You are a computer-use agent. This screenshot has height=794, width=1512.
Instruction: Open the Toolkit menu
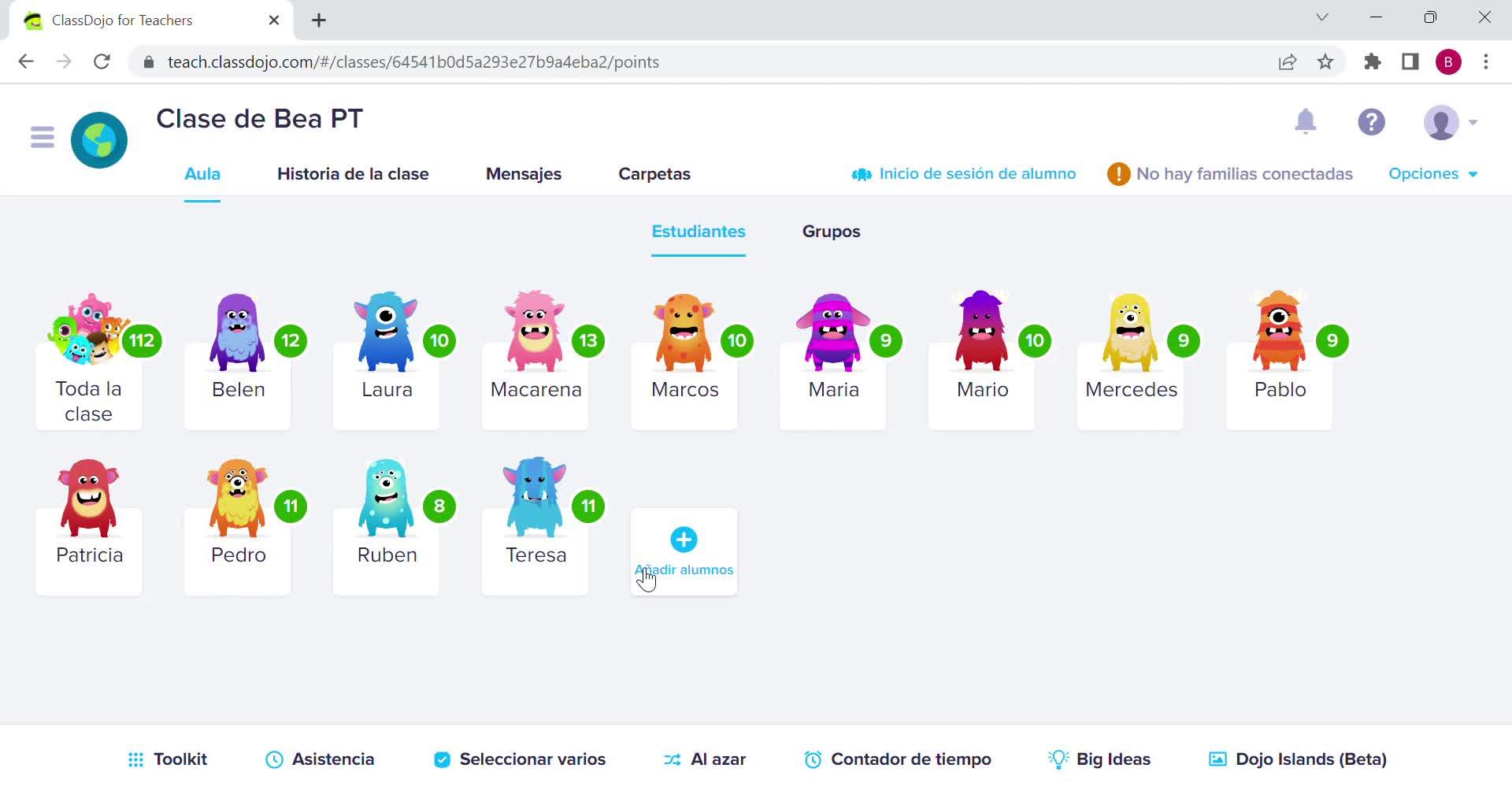(x=168, y=759)
